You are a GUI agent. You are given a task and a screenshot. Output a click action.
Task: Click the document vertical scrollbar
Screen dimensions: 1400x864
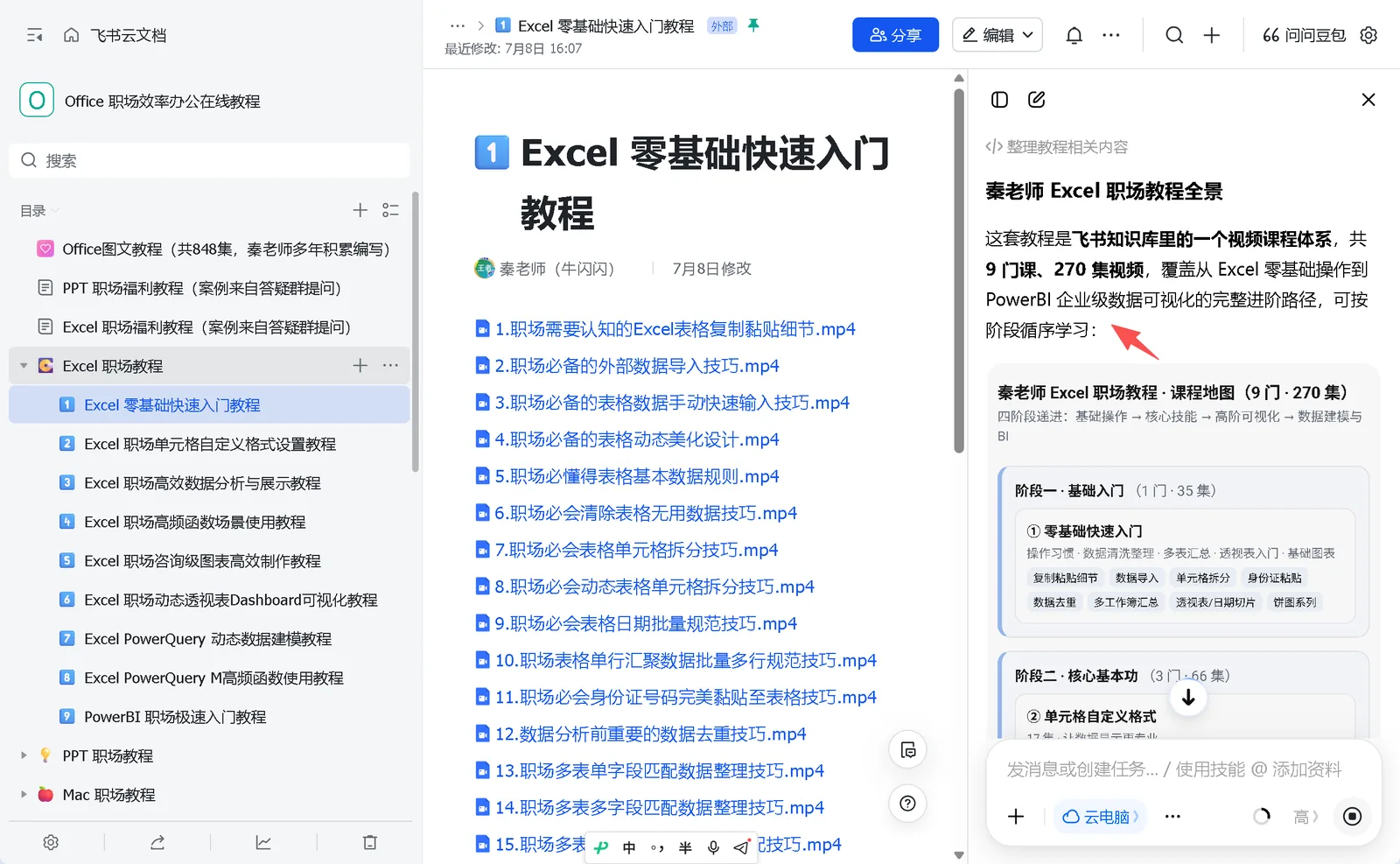pos(959,271)
